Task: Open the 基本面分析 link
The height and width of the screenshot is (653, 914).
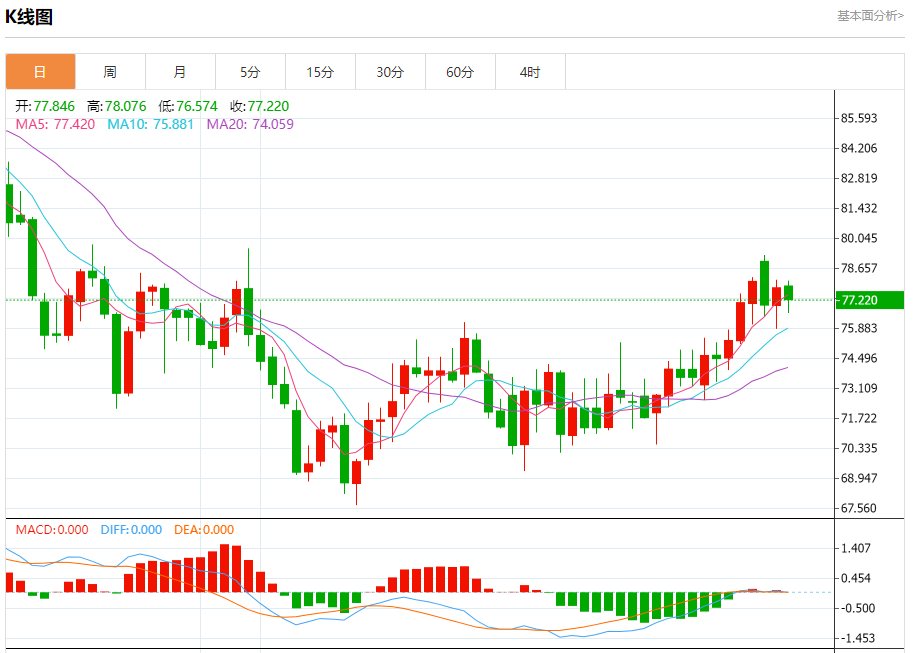Action: [870, 16]
